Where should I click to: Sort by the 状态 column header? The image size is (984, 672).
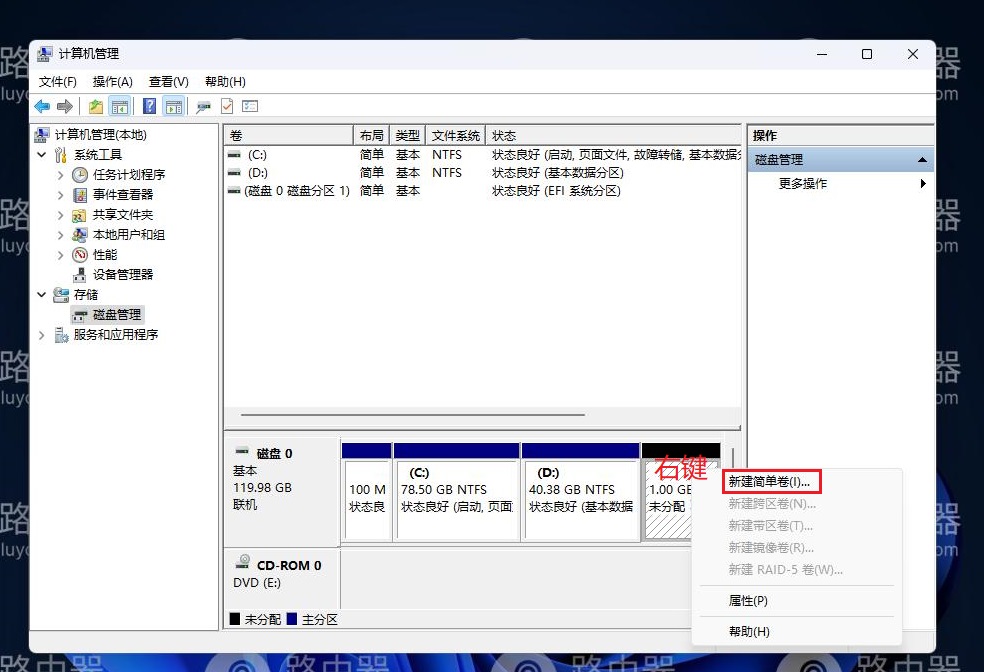point(613,136)
